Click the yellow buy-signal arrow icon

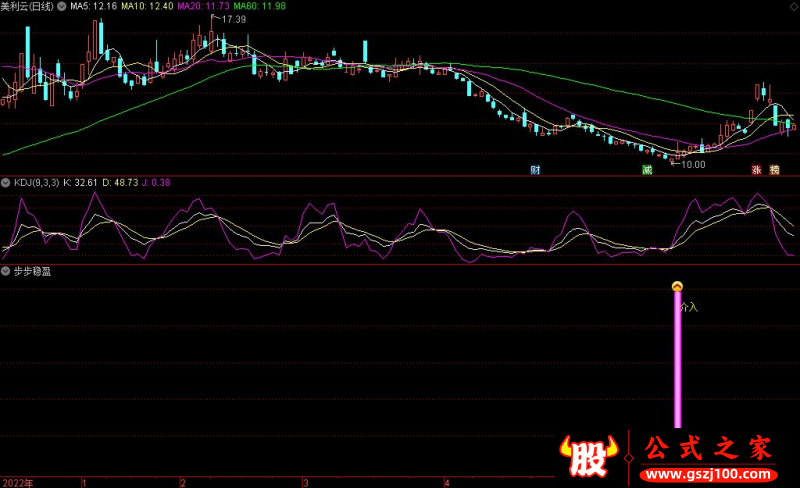(677, 288)
